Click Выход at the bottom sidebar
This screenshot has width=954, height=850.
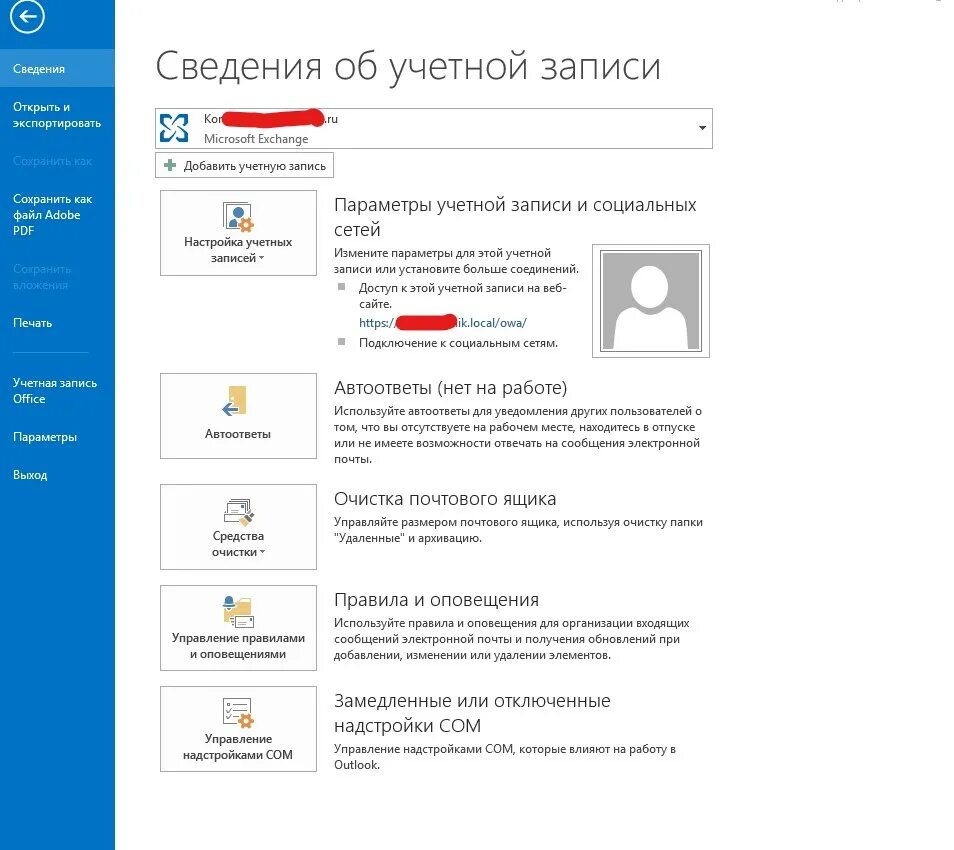(x=30, y=474)
